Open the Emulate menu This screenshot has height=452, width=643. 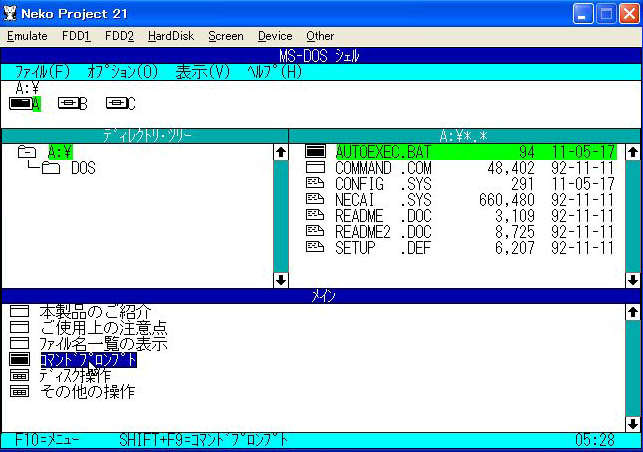tap(27, 36)
